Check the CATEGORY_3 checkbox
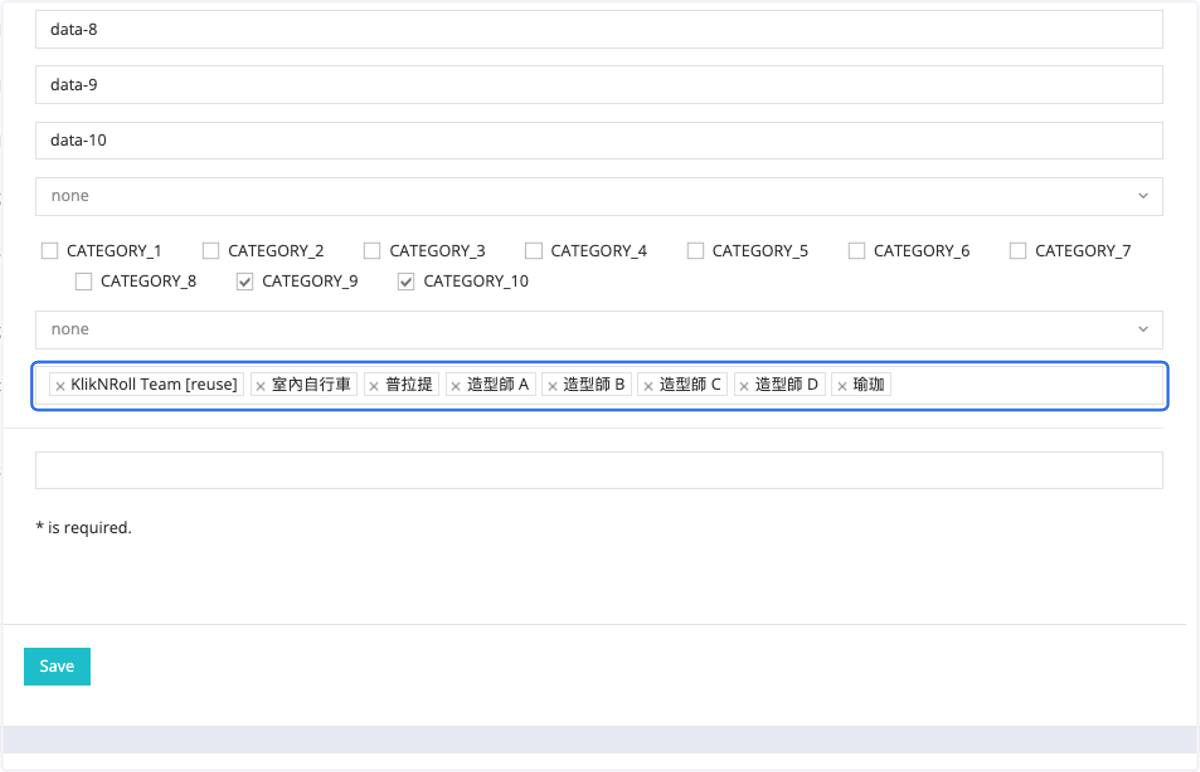The height and width of the screenshot is (772, 1200). coord(372,251)
